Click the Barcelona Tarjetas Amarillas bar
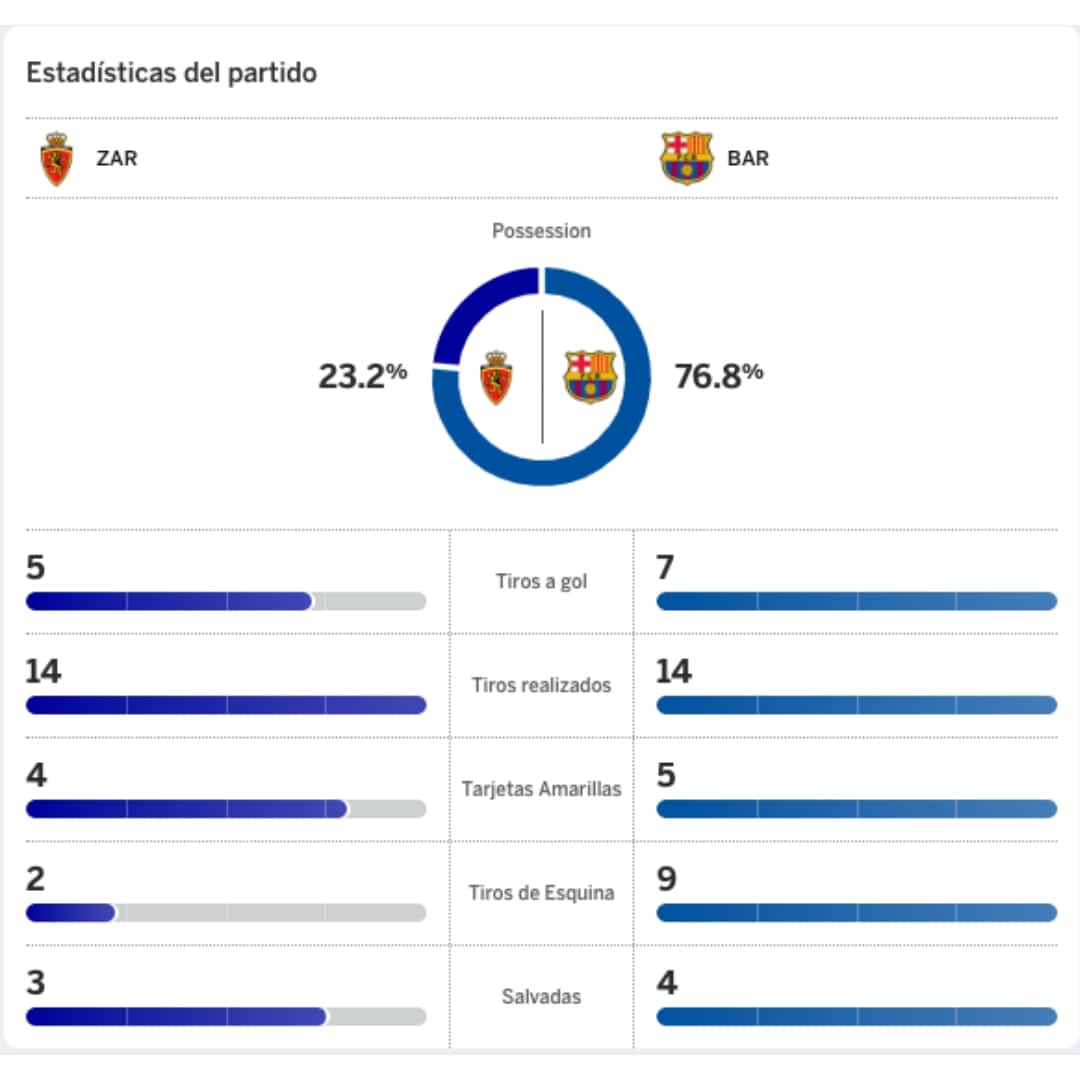 pyautogui.click(x=856, y=809)
